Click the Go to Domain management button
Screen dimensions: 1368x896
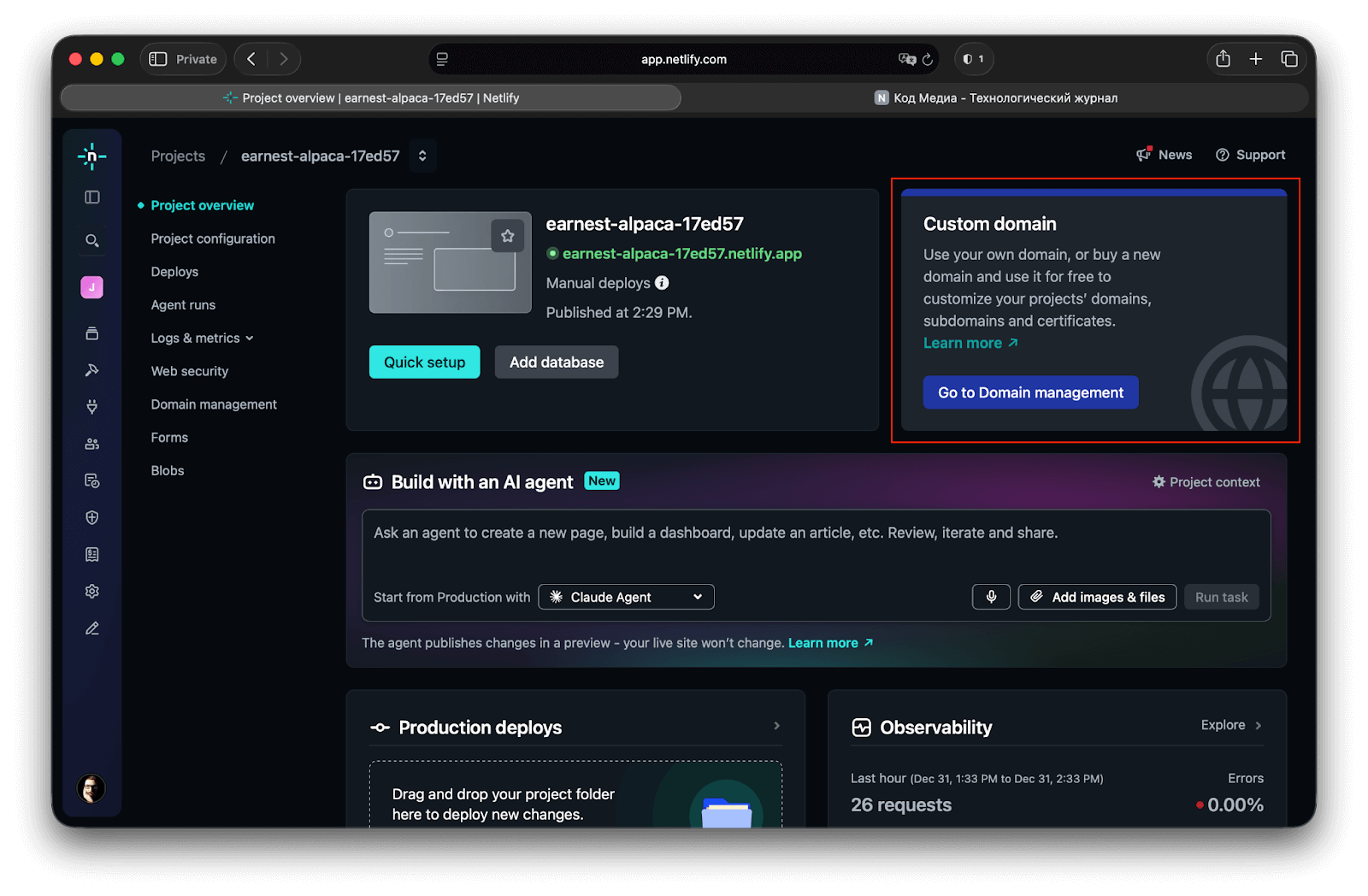pos(1030,392)
